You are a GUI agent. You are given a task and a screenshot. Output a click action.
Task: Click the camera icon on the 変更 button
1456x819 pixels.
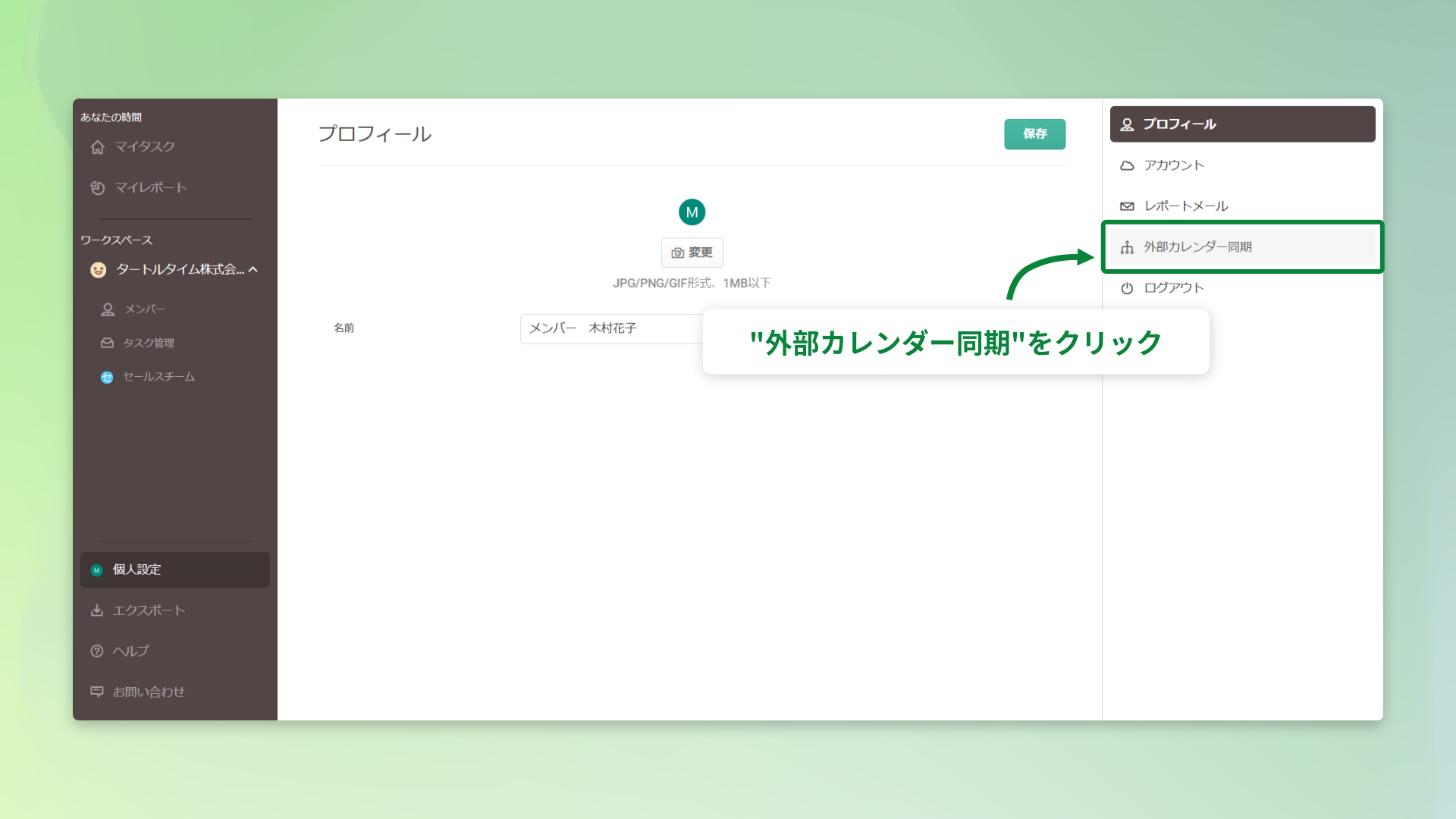coord(677,252)
